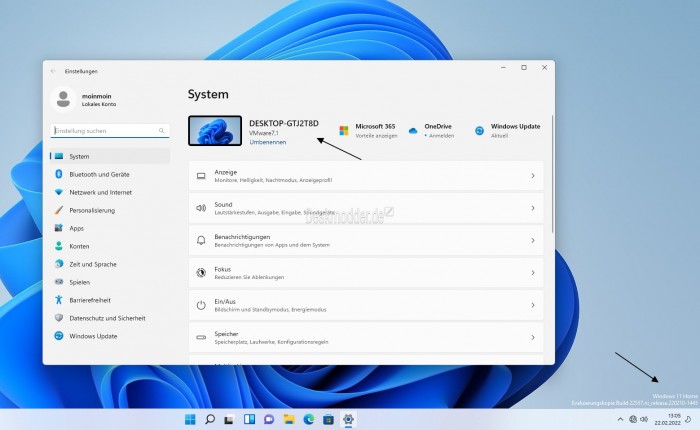Open the Microsoft 365 tile icon
The image size is (700, 430).
[x=343, y=131]
